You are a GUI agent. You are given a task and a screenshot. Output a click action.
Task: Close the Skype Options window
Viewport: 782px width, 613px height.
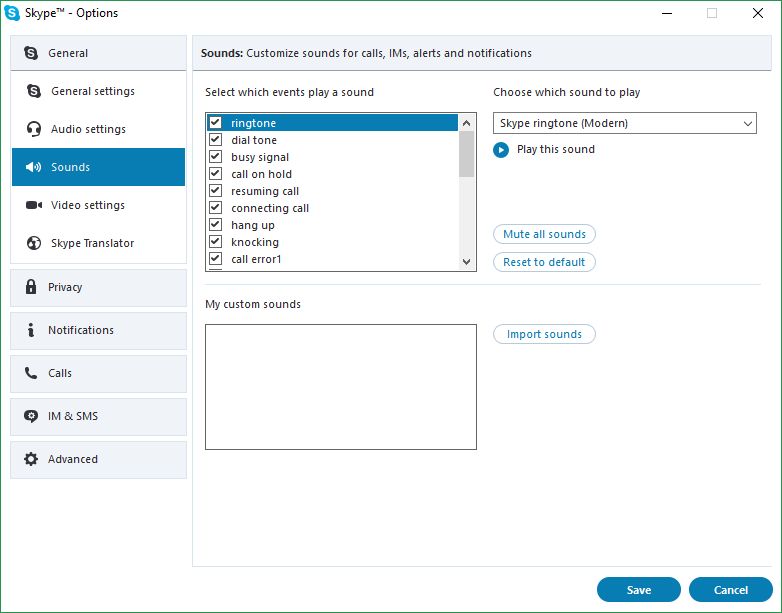pos(758,13)
